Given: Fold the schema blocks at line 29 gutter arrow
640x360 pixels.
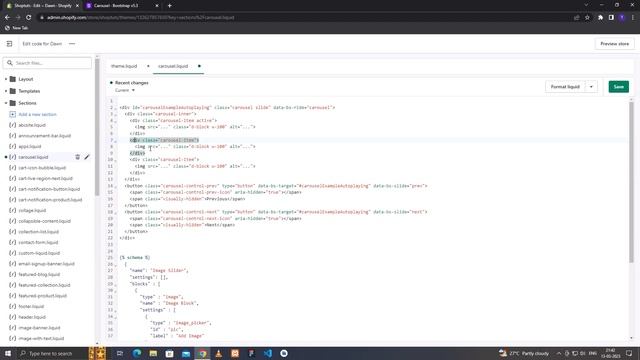Looking at the screenshot, I should [x=116, y=284].
